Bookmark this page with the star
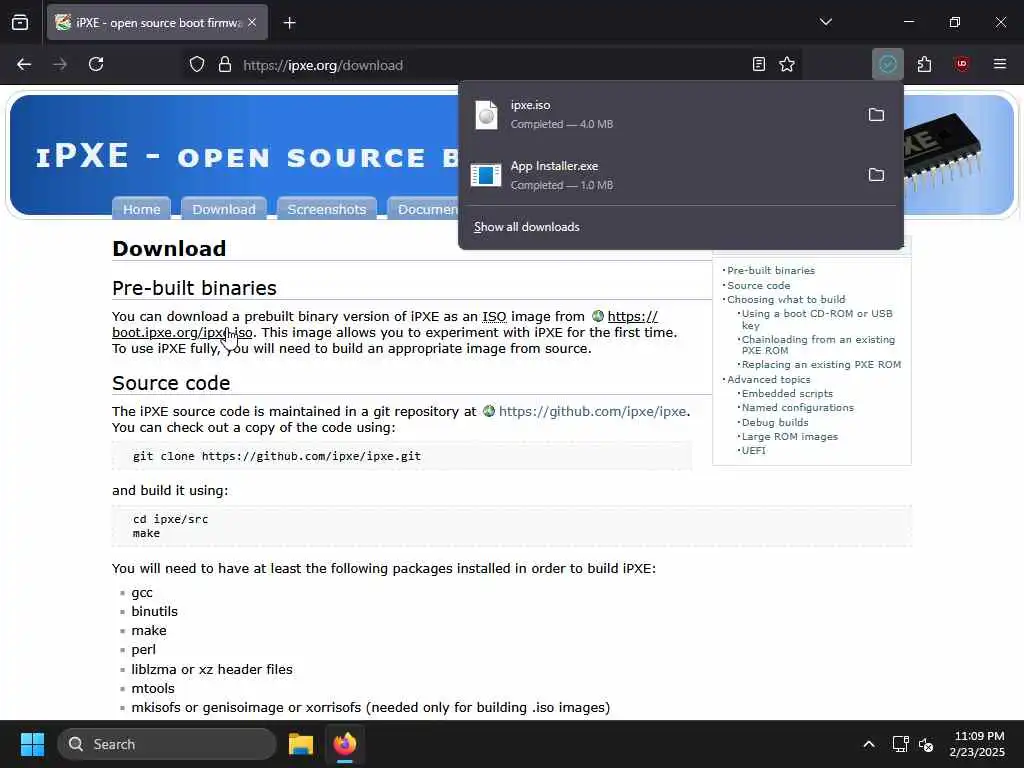The height and width of the screenshot is (768, 1024). [x=787, y=64]
